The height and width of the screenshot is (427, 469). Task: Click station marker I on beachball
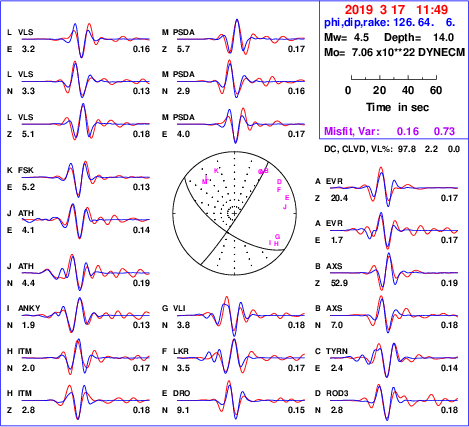pyautogui.click(x=270, y=242)
